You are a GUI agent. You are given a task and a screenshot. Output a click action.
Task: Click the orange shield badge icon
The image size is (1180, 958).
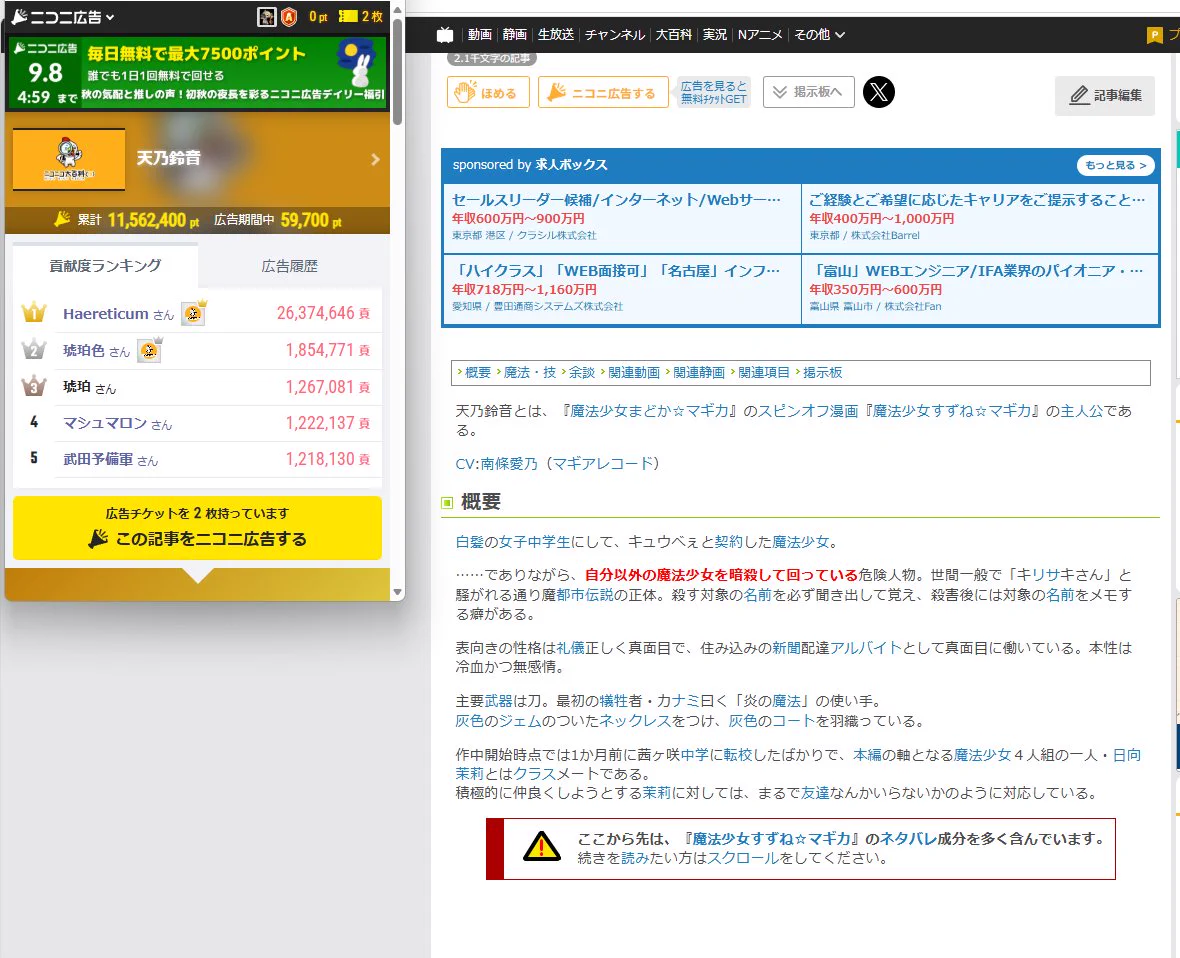coord(289,17)
